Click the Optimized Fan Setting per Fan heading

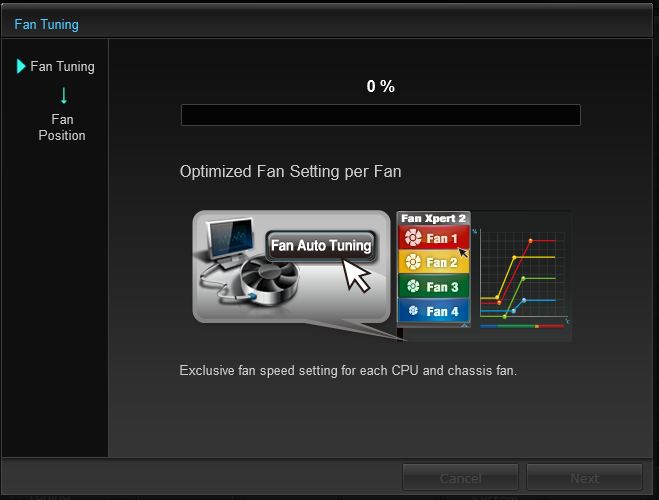[x=290, y=171]
